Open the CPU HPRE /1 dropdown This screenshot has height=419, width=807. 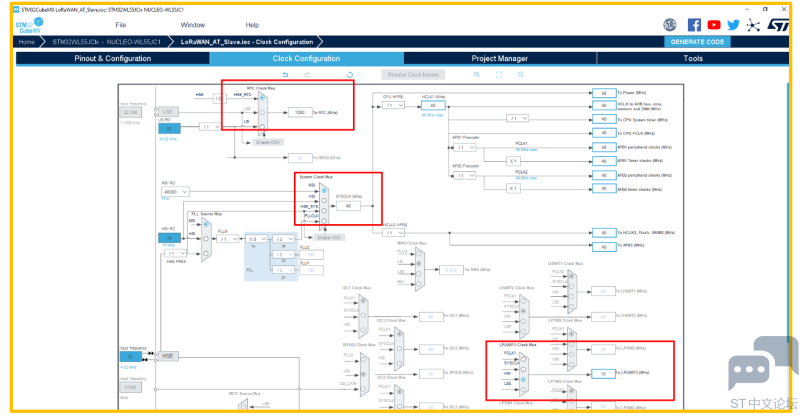[393, 105]
